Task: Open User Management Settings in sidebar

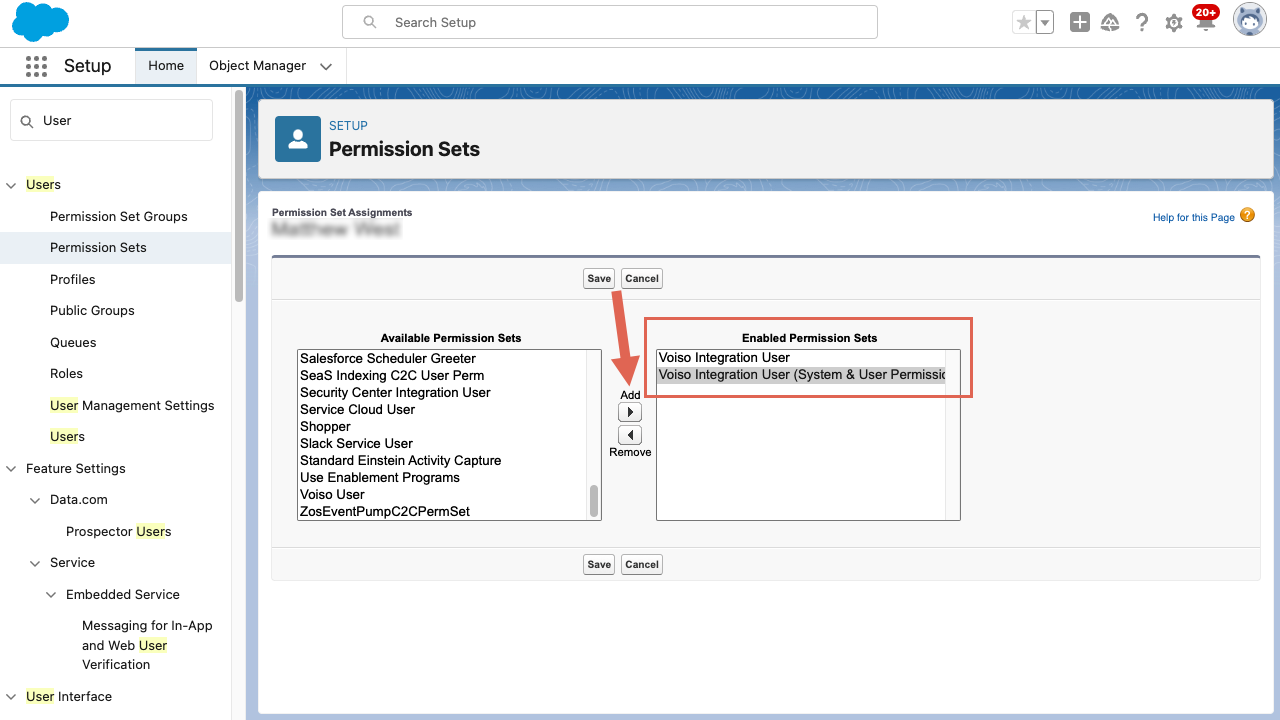Action: pos(132,405)
